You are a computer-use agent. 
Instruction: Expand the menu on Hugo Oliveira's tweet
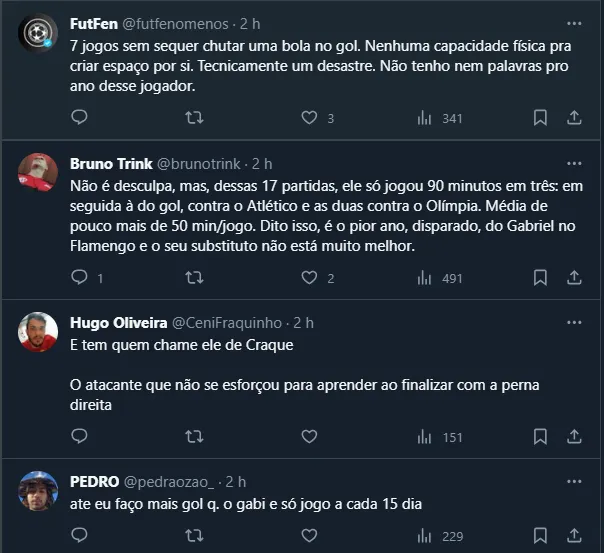coord(574,322)
